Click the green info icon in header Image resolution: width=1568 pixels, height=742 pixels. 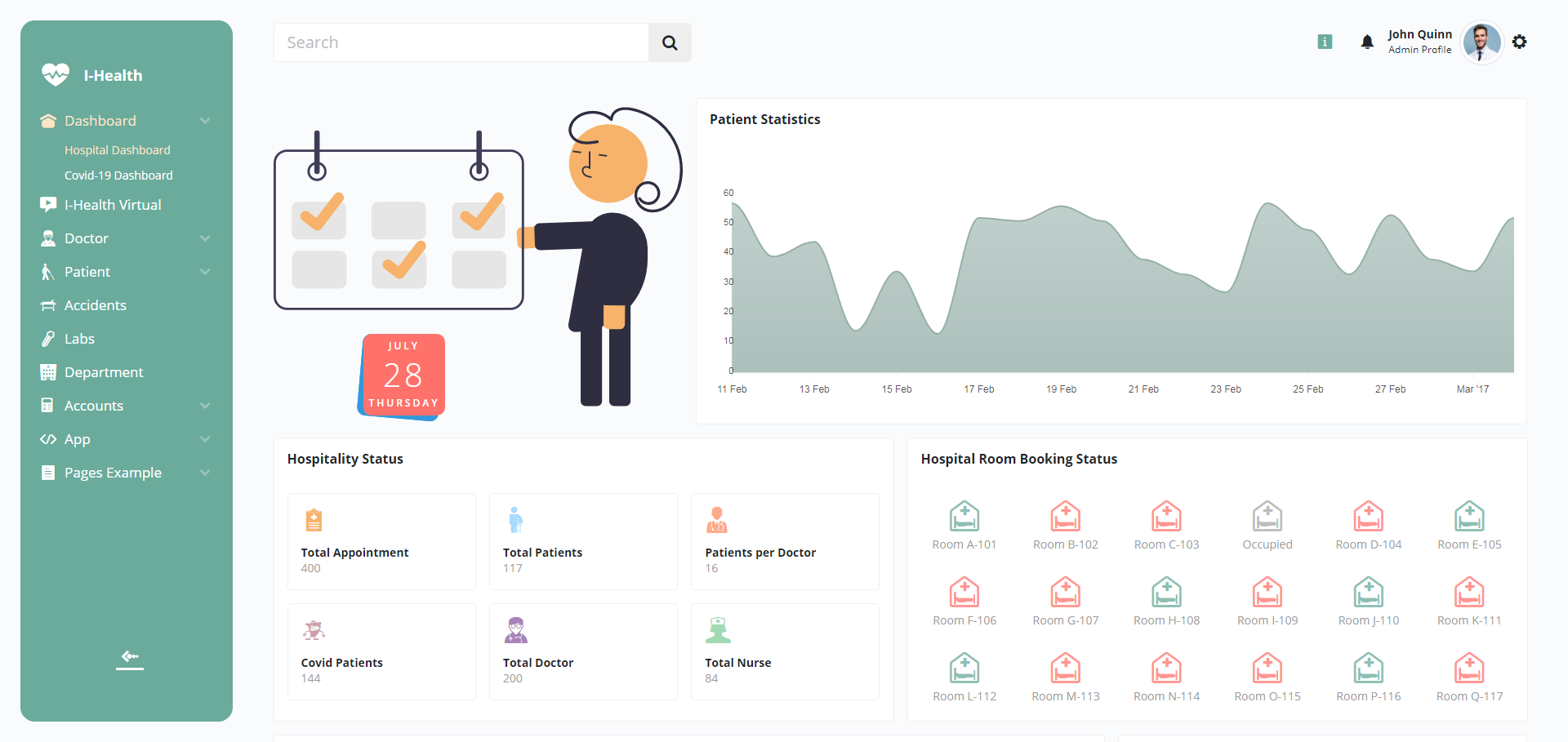[x=1325, y=42]
